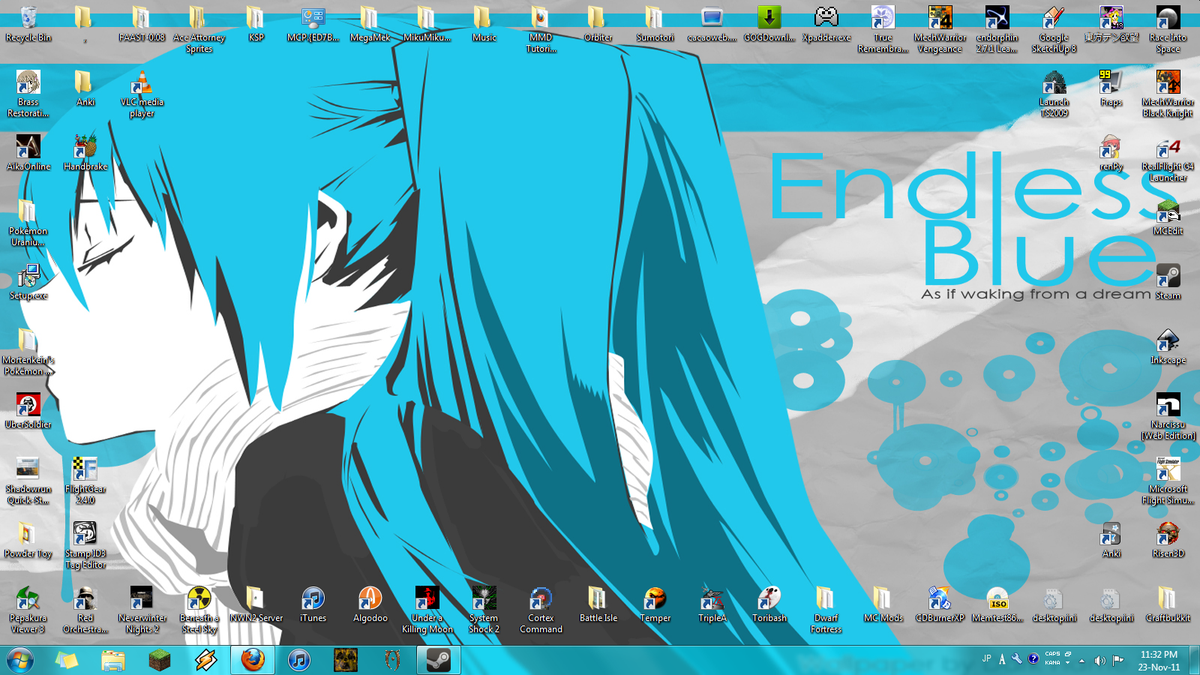
Task: Open Narcissu Web Edition shortcut
Action: (1168, 417)
